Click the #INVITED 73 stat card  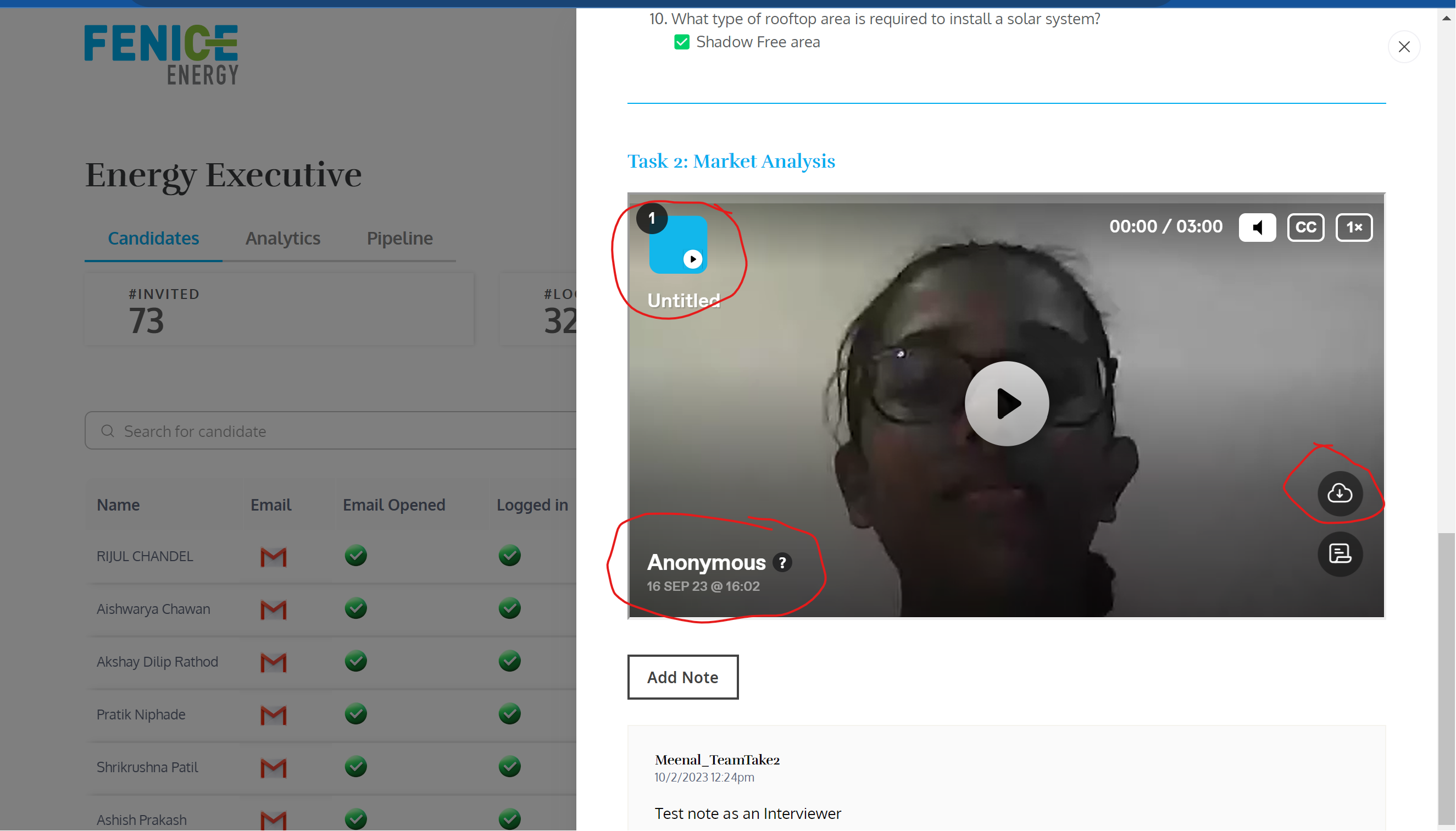point(279,309)
